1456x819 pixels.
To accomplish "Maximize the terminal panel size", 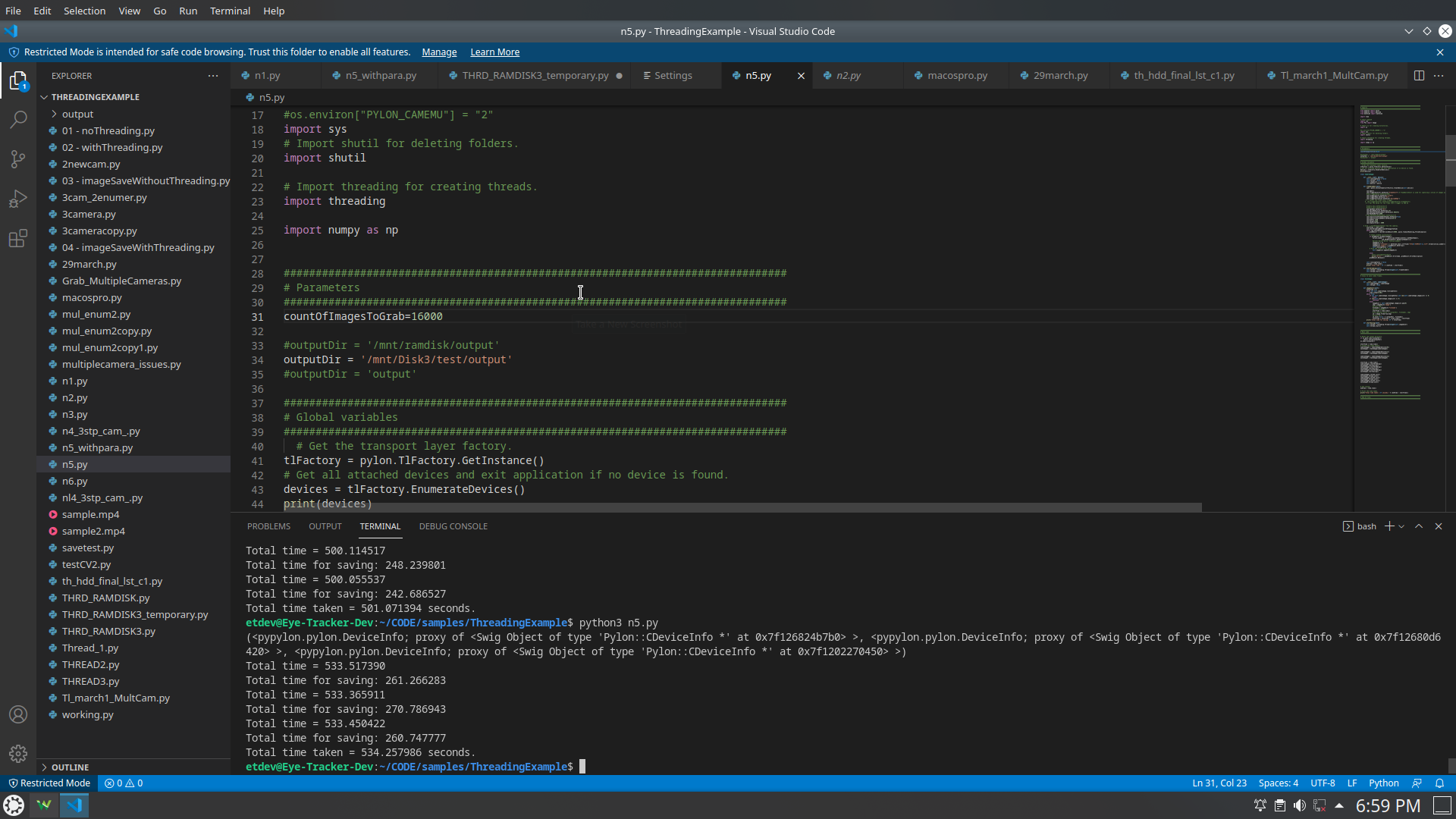I will tap(1419, 526).
